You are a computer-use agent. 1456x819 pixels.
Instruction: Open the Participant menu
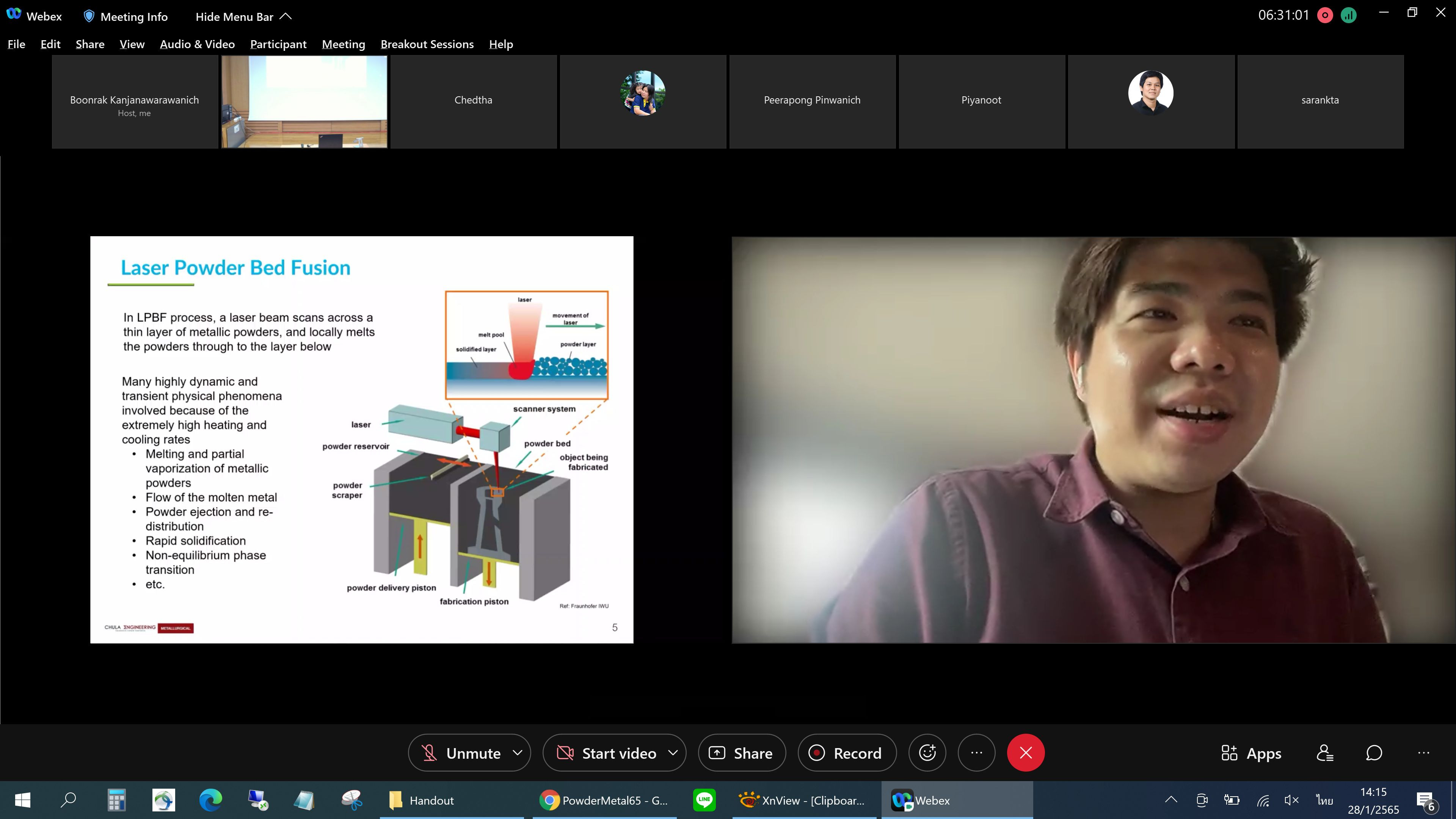click(x=278, y=44)
